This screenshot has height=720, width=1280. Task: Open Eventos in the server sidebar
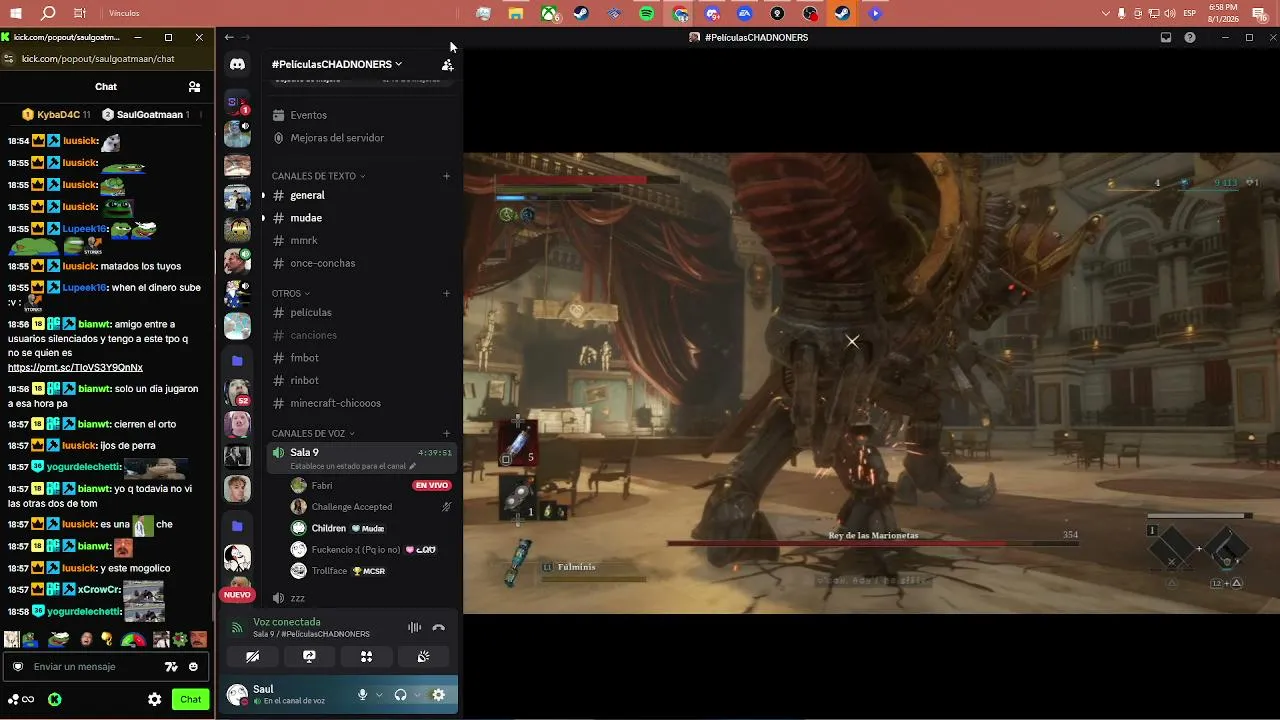362,115
